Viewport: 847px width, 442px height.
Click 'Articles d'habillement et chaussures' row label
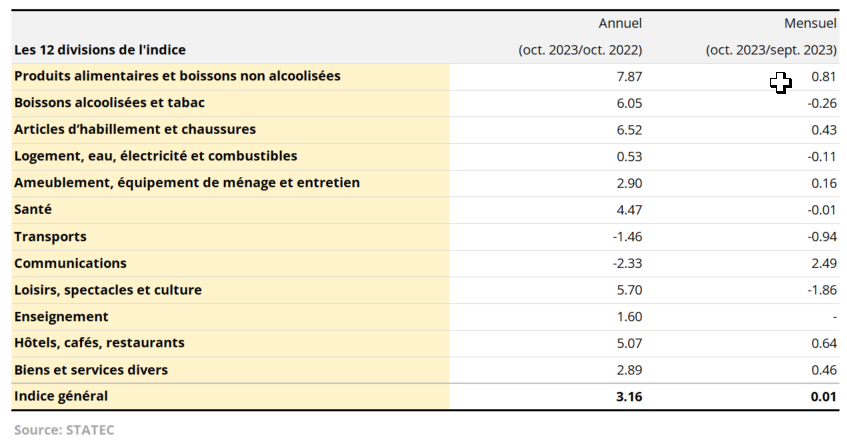135,130
